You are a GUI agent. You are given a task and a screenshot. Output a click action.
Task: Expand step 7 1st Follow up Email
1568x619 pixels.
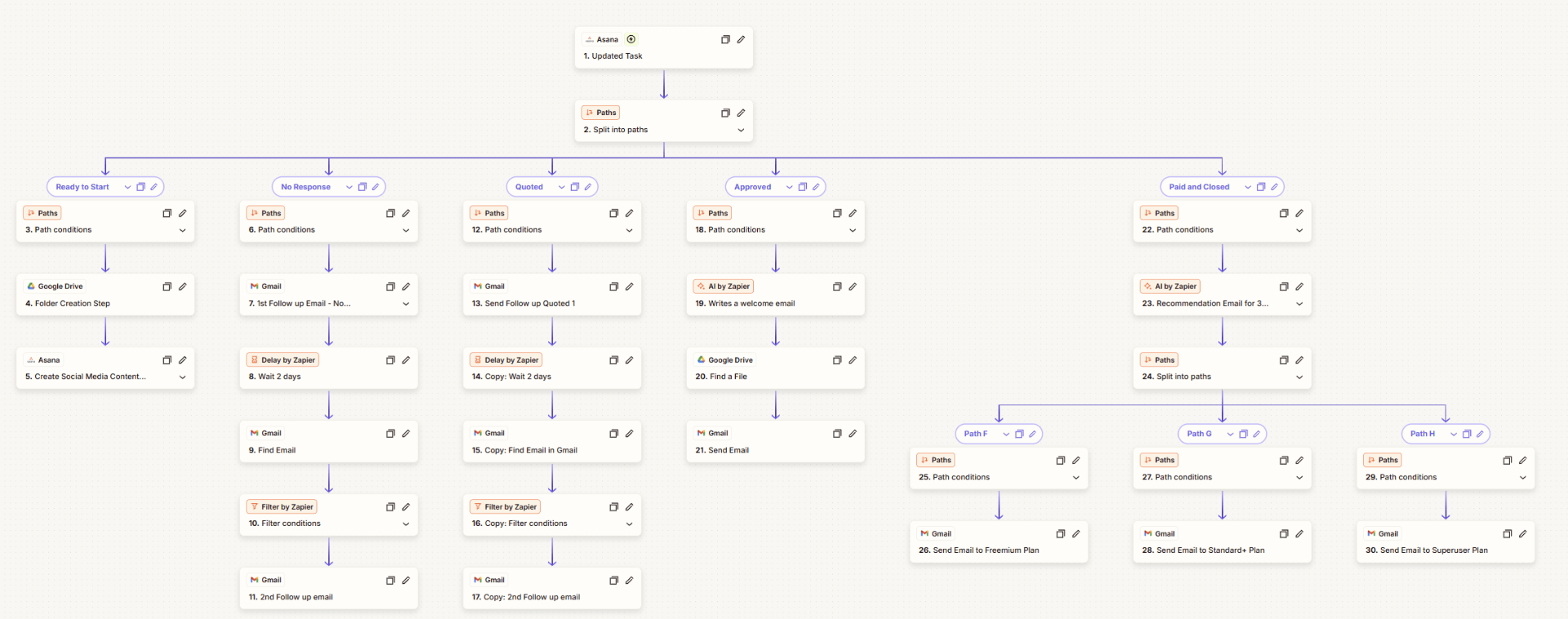point(406,304)
